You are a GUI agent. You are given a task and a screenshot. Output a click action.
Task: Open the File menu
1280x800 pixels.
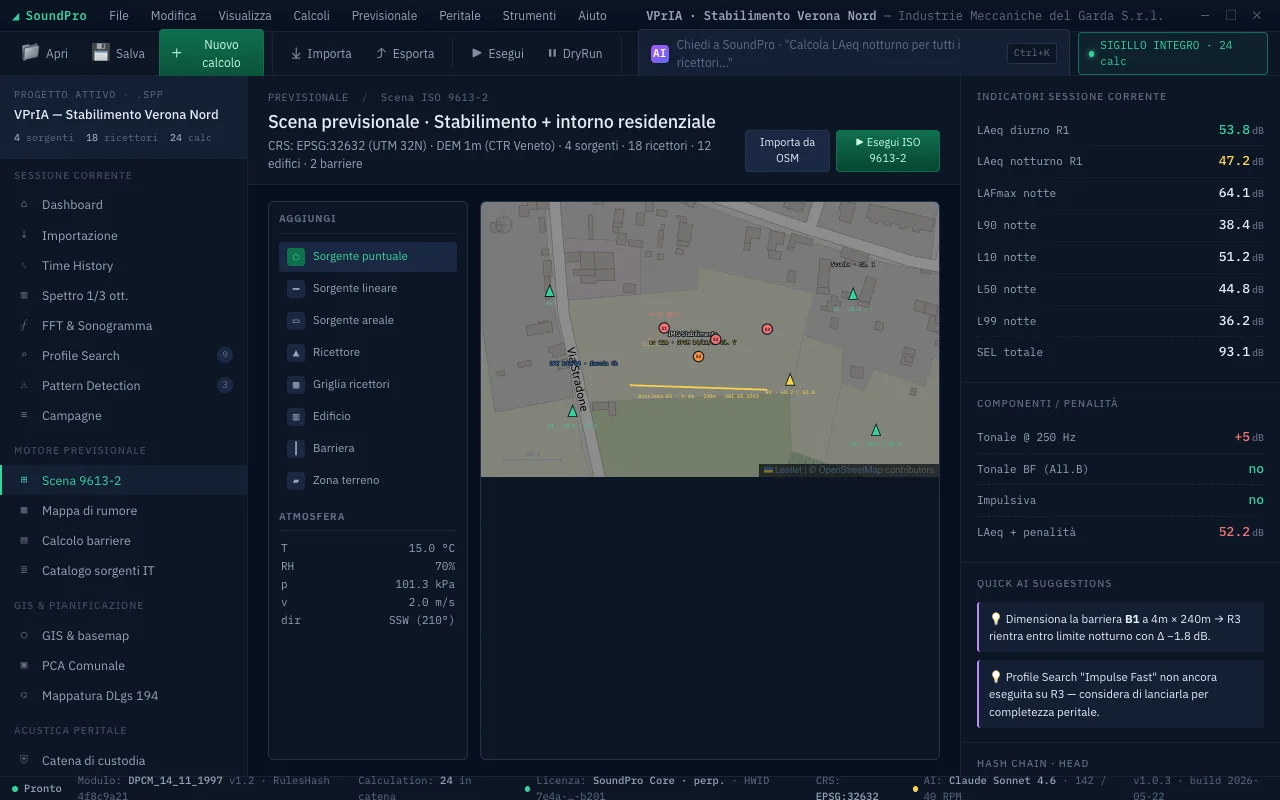(x=119, y=16)
